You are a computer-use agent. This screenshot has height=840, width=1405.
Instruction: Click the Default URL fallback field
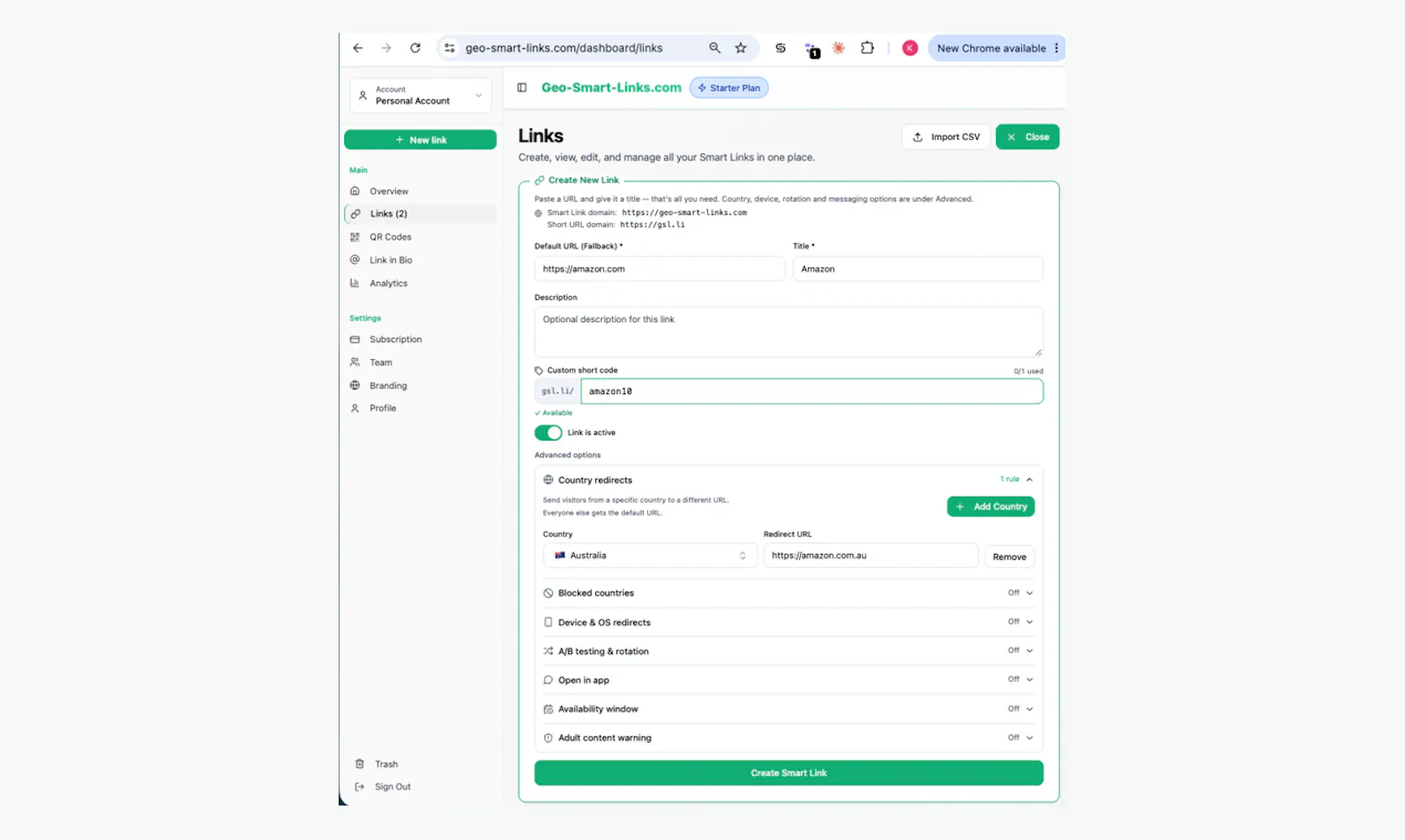coord(659,269)
